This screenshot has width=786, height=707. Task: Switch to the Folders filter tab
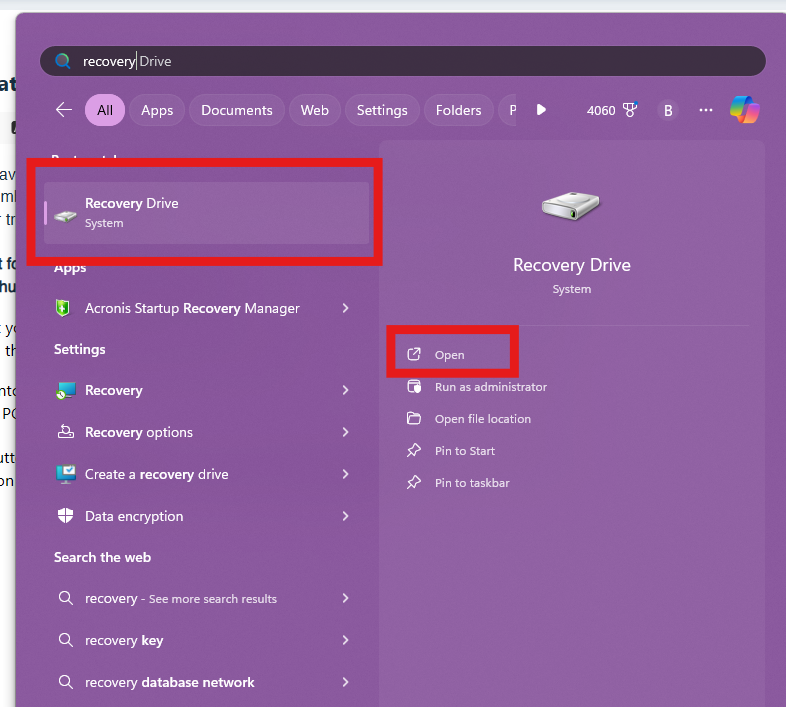pos(458,110)
